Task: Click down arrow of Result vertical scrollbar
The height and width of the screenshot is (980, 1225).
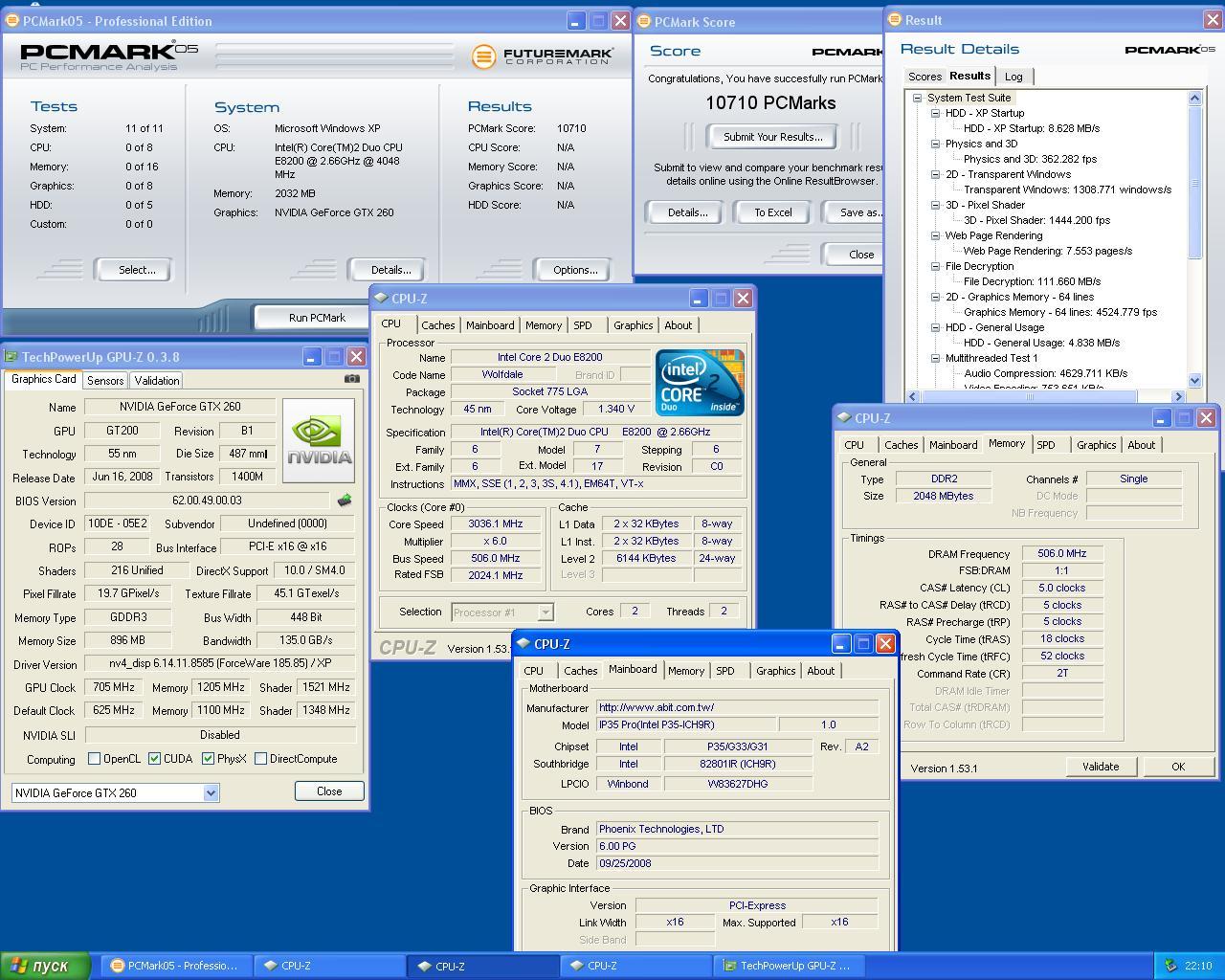Action: (x=1194, y=381)
